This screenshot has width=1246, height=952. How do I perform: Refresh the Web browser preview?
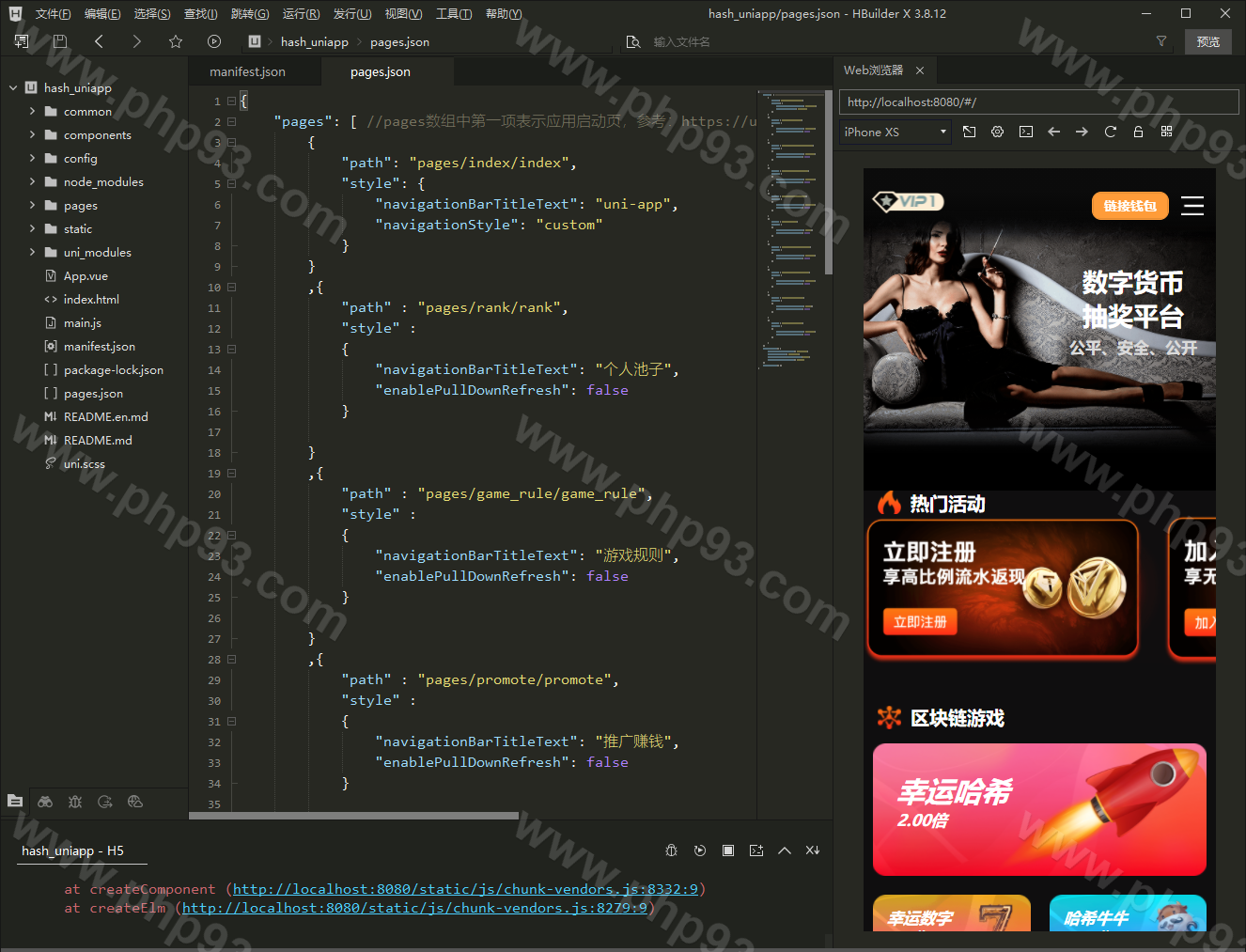tap(1110, 132)
